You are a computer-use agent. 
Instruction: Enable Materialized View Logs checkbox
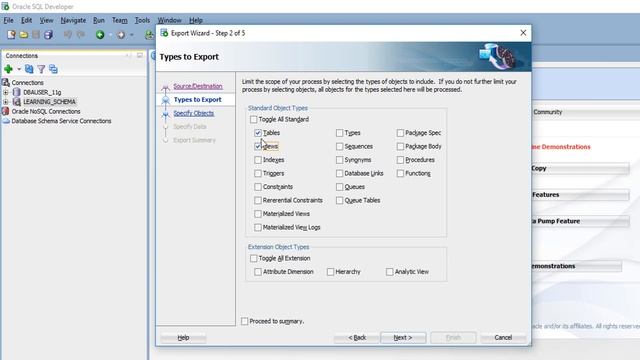(258, 227)
